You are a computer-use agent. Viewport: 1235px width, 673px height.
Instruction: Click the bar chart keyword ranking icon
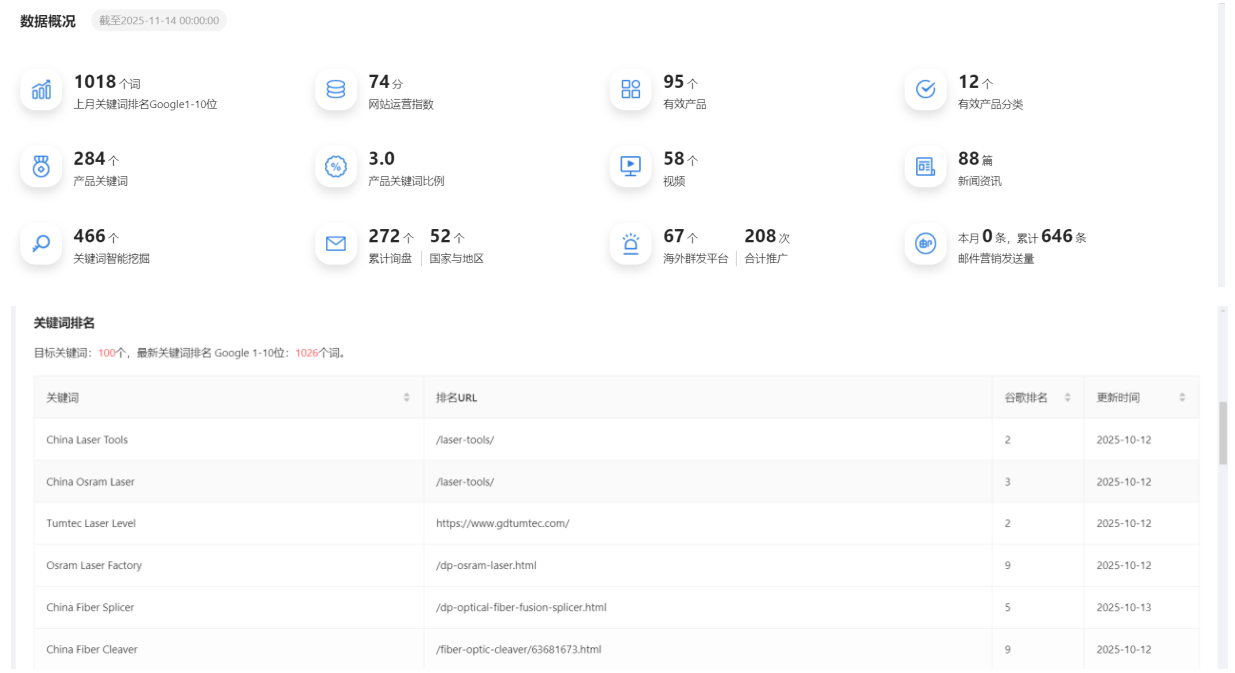(x=41, y=90)
